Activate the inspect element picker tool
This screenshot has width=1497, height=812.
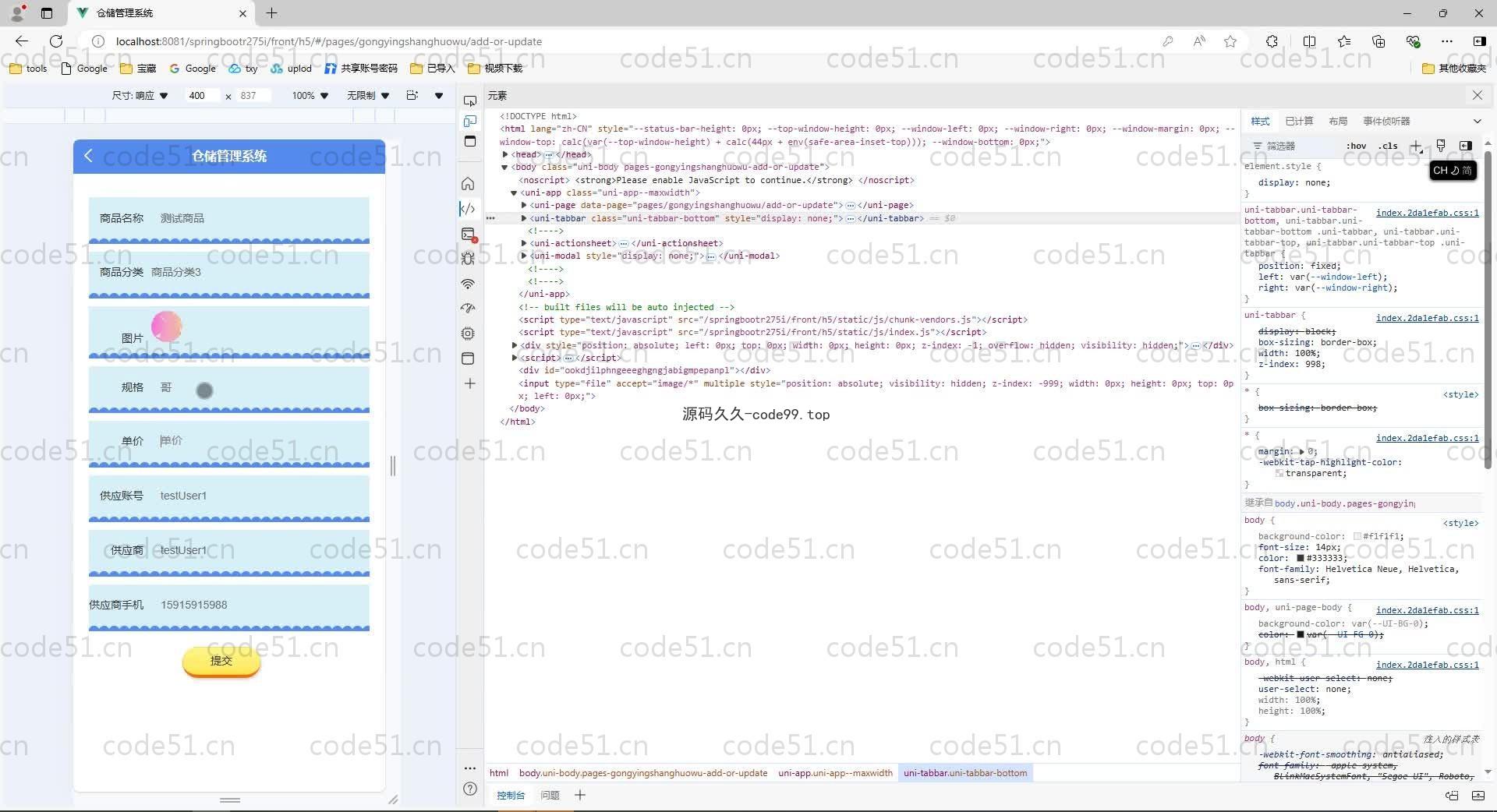(469, 101)
